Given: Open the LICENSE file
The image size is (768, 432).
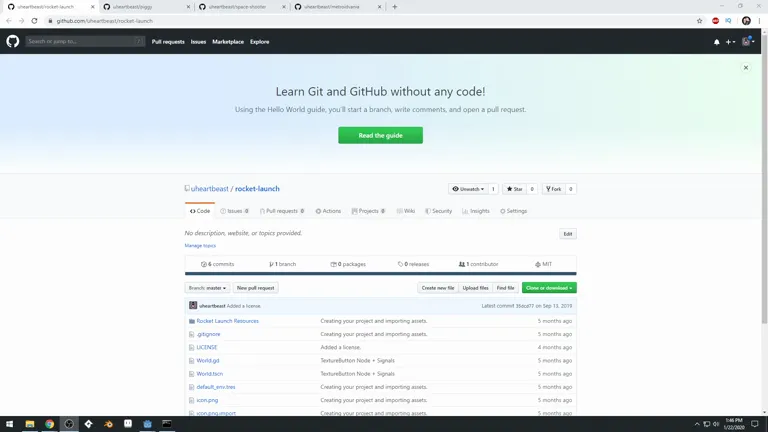Looking at the screenshot, I should (x=207, y=348).
